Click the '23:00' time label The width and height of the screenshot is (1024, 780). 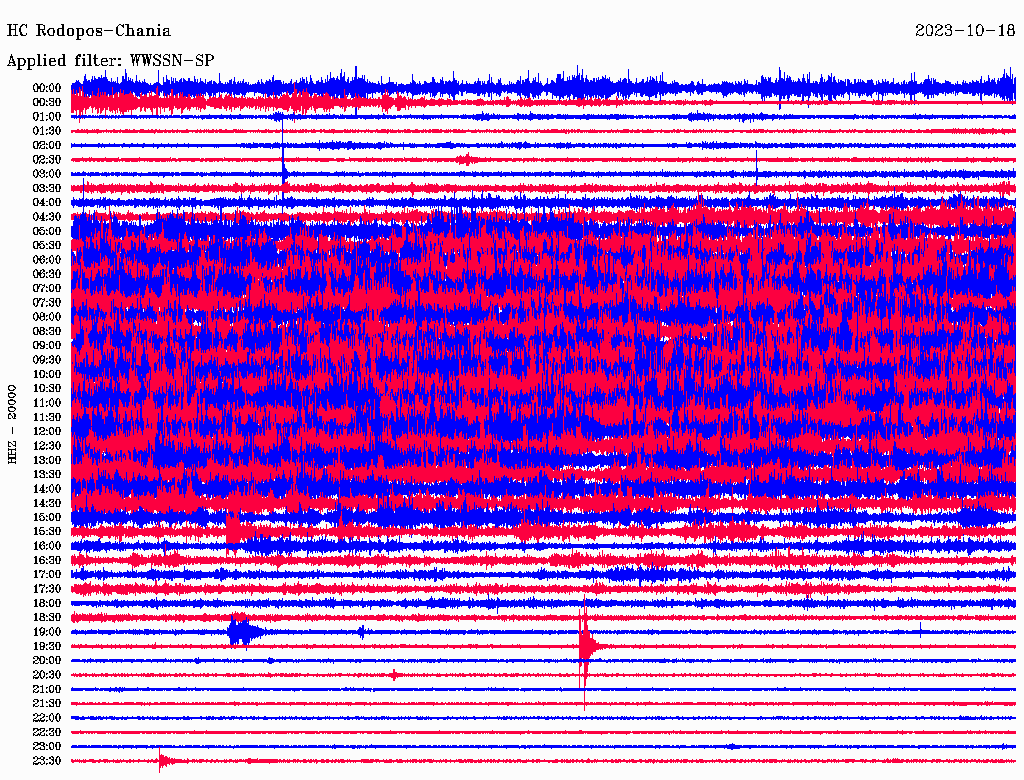(47, 746)
